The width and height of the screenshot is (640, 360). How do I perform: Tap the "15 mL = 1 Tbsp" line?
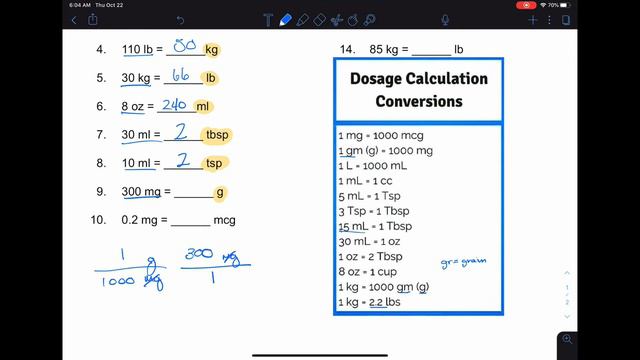tap(375, 226)
